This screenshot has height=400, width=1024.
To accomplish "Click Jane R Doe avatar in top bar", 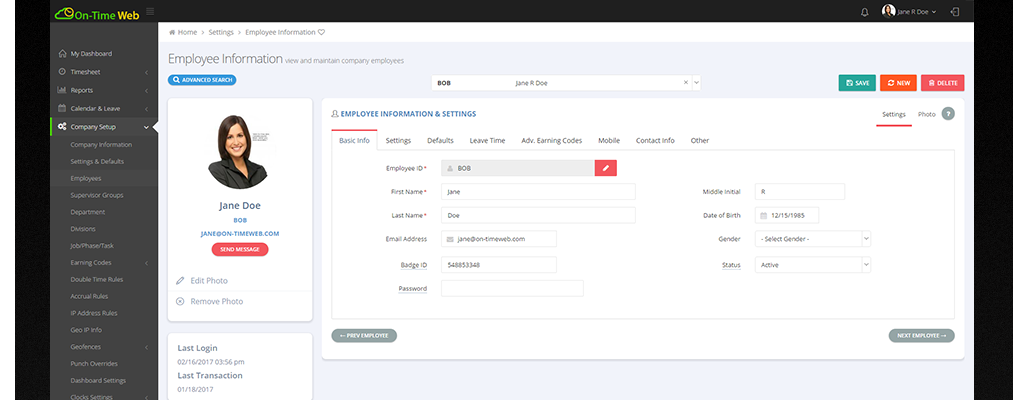I will click(888, 11).
